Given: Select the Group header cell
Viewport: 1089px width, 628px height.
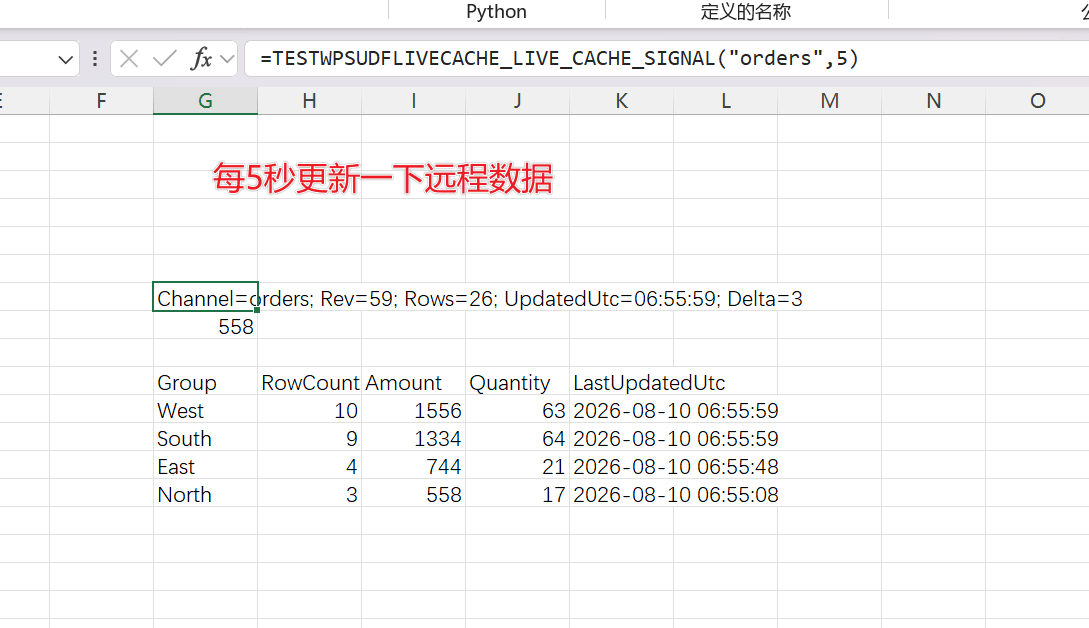Looking at the screenshot, I should pos(206,382).
